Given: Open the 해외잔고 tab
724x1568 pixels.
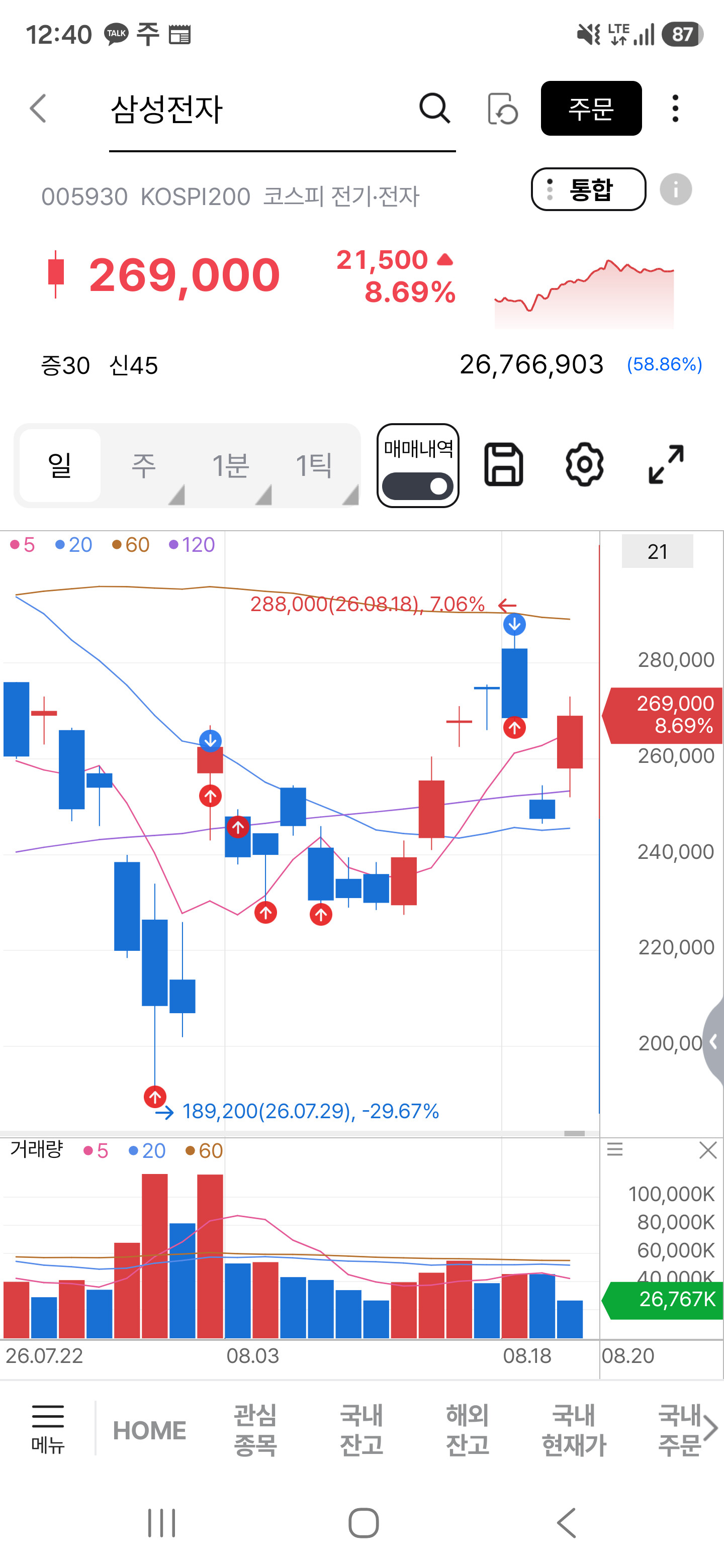Looking at the screenshot, I should pos(468,1429).
